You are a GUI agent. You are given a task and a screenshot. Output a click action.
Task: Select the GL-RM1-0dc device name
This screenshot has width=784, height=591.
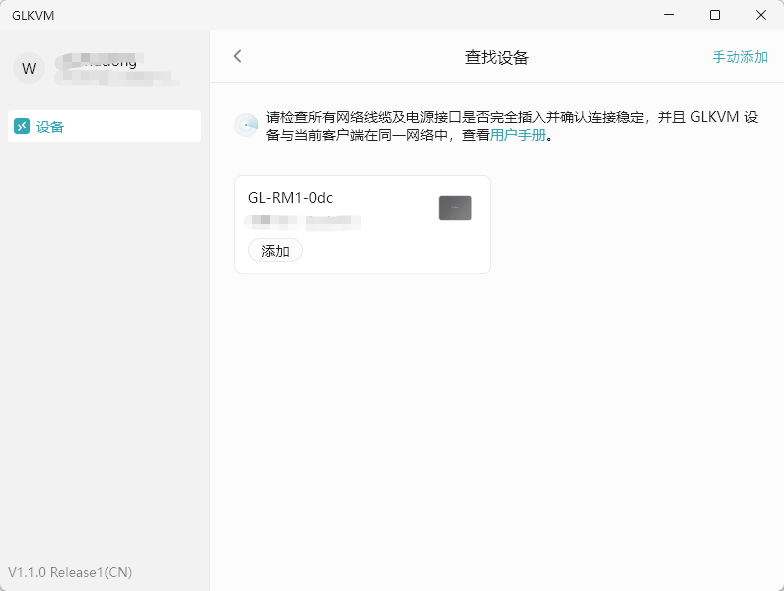tap(290, 198)
